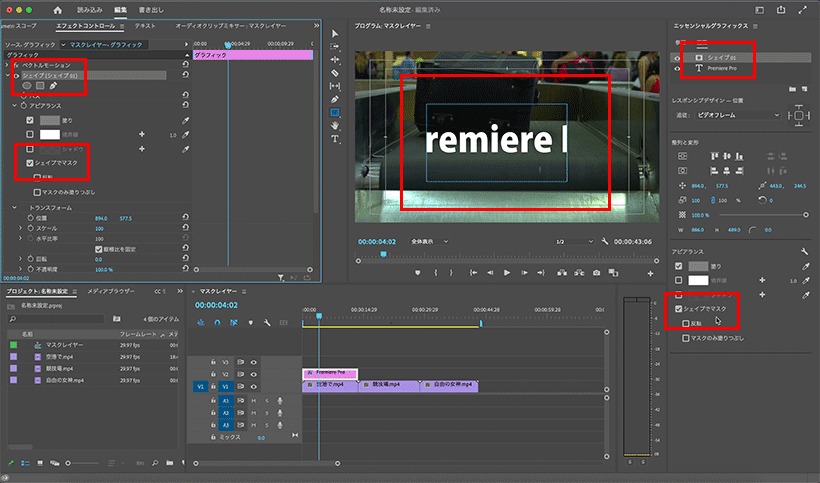This screenshot has width=820, height=483.
Task: Toggle timeline Snap magnet icon
Action: [217, 323]
